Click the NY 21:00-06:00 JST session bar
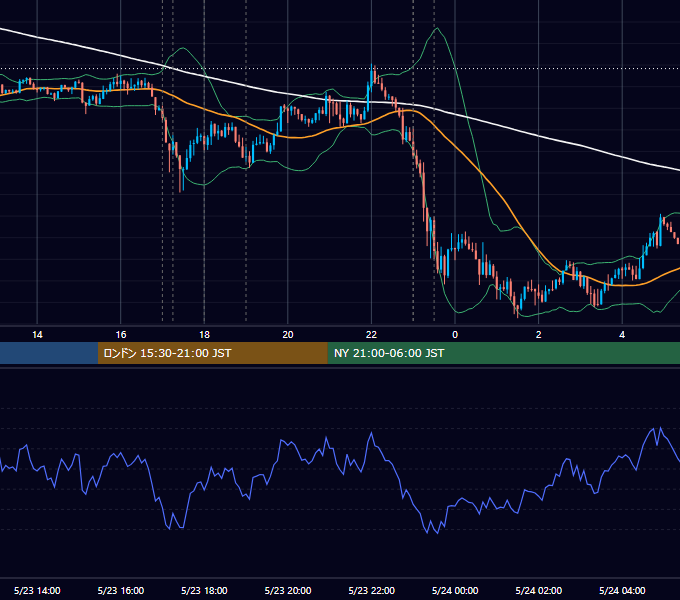The height and width of the screenshot is (600, 680). click(x=503, y=353)
